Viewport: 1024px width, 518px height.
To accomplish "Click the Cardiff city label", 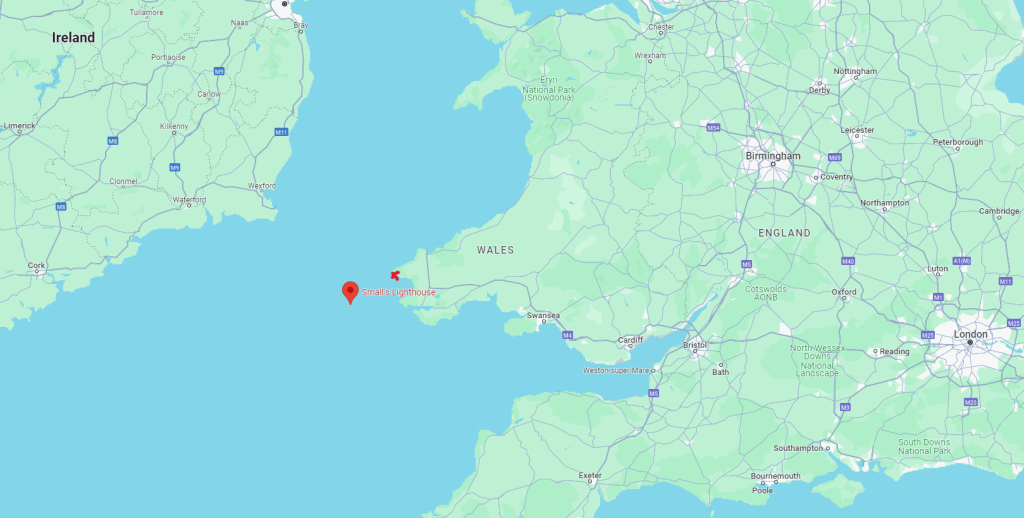I will 630,340.
